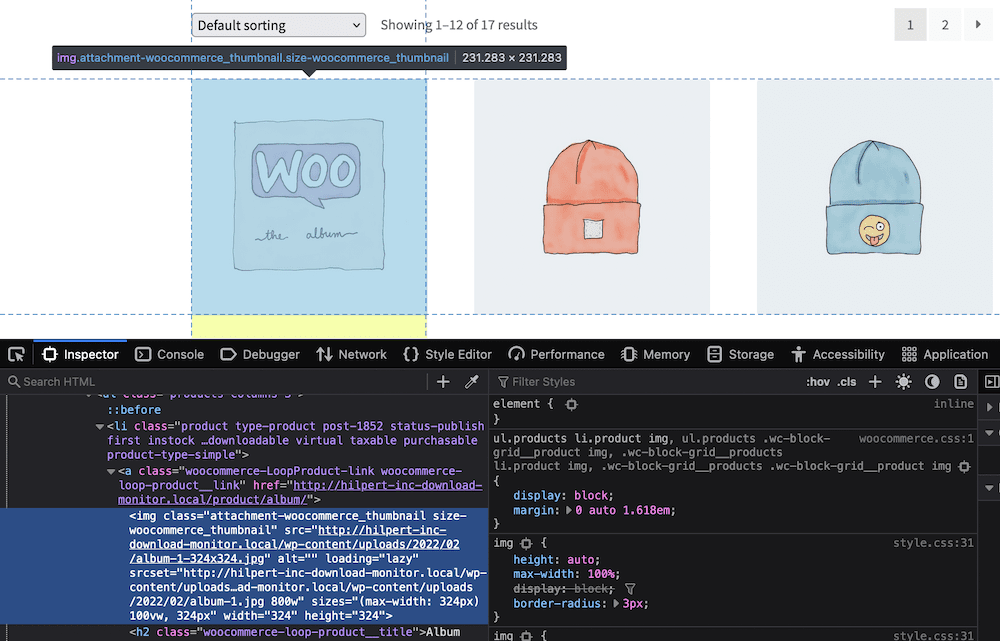The image size is (1000, 641).
Task: Expand the border-radius shorthand property
Action: click(x=616, y=603)
